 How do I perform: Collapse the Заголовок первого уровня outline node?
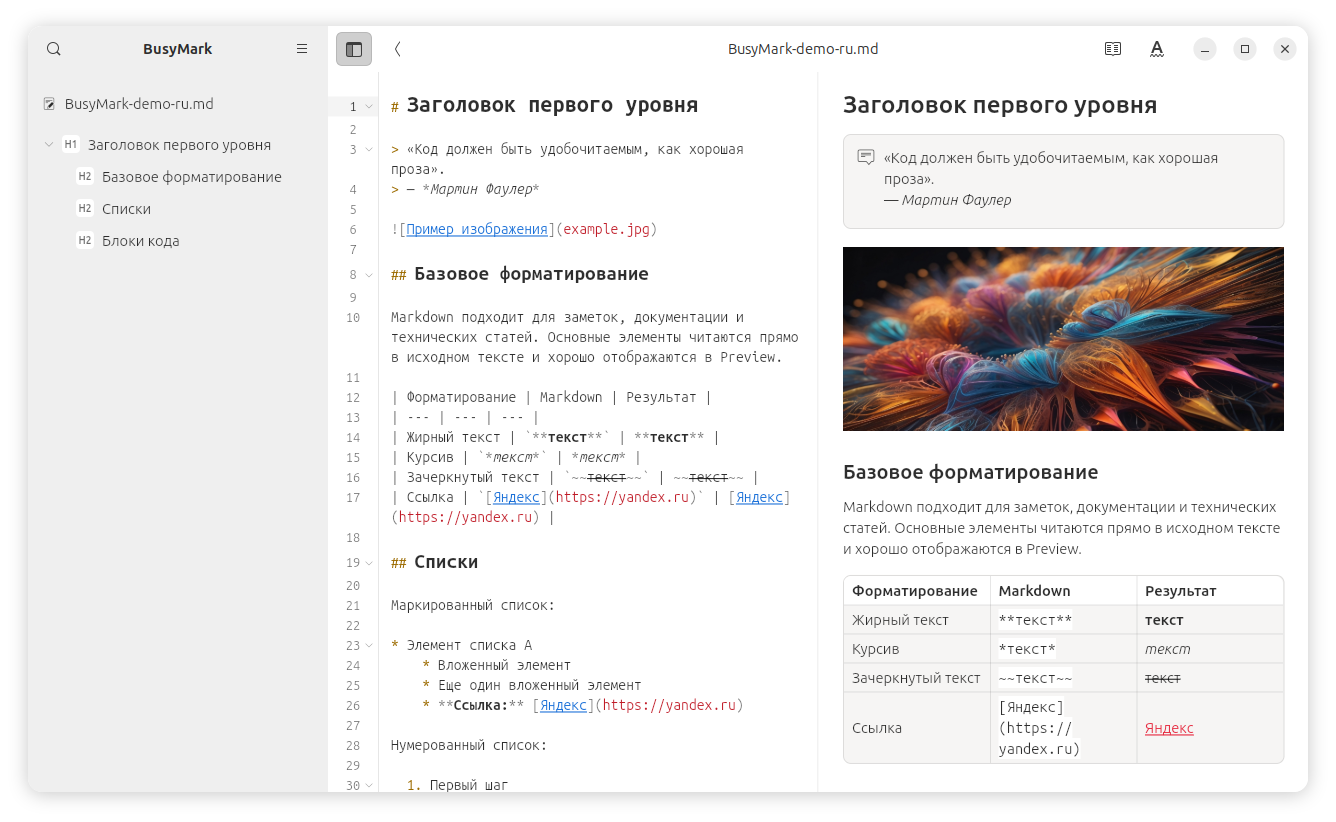coord(49,145)
